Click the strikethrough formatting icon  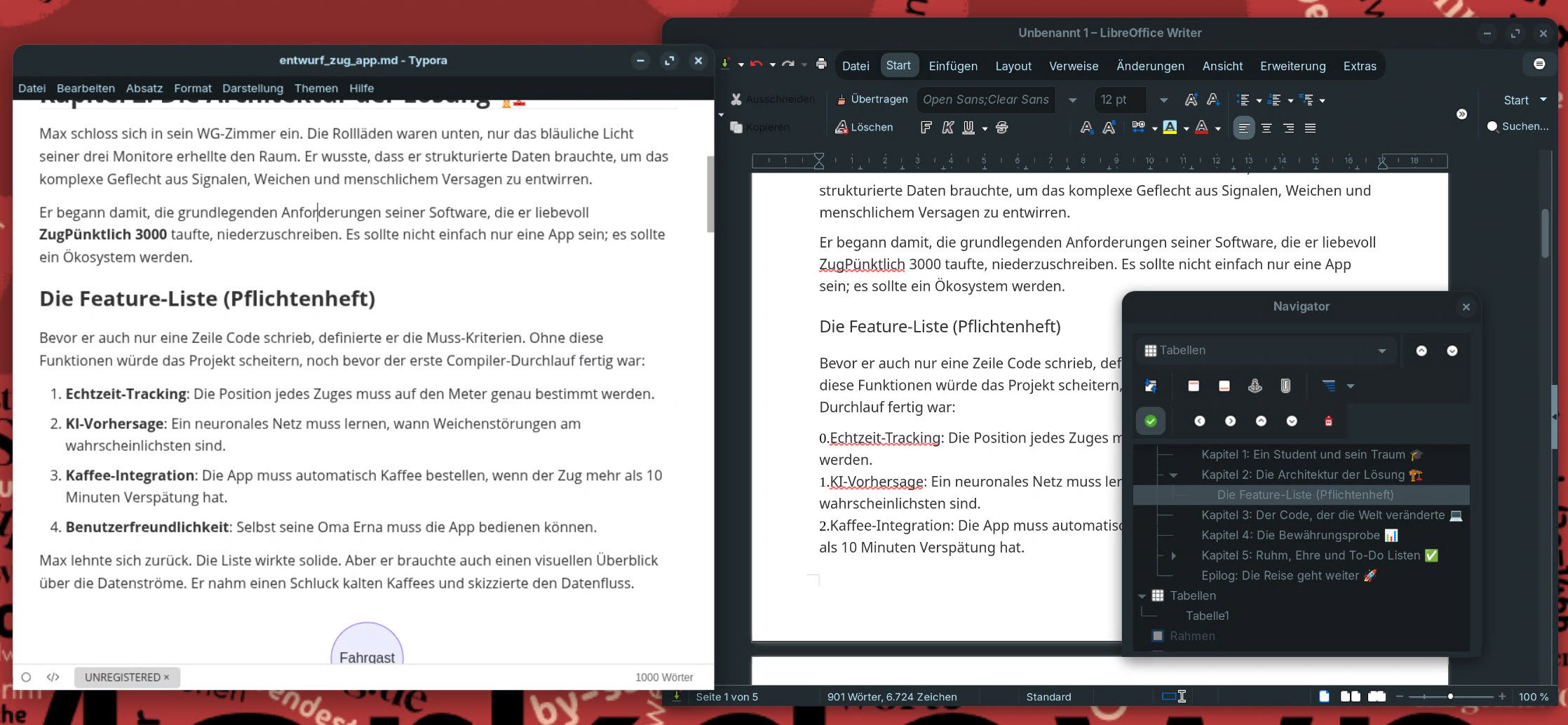coord(1001,128)
